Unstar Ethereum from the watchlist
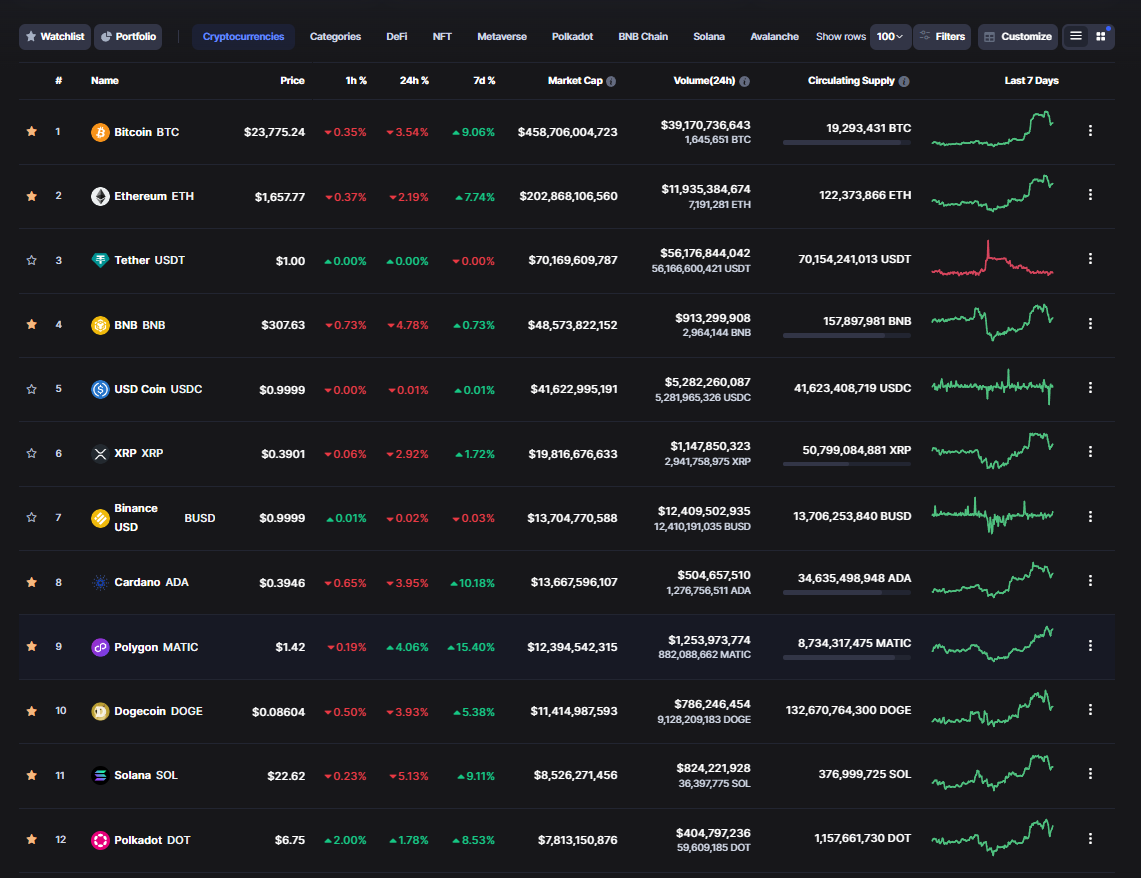 32,196
